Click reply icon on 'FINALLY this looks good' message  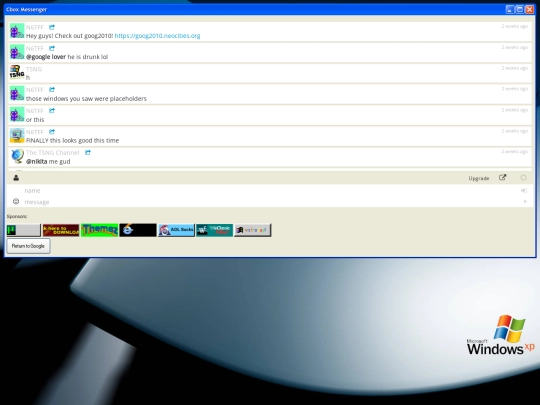pyautogui.click(x=52, y=132)
